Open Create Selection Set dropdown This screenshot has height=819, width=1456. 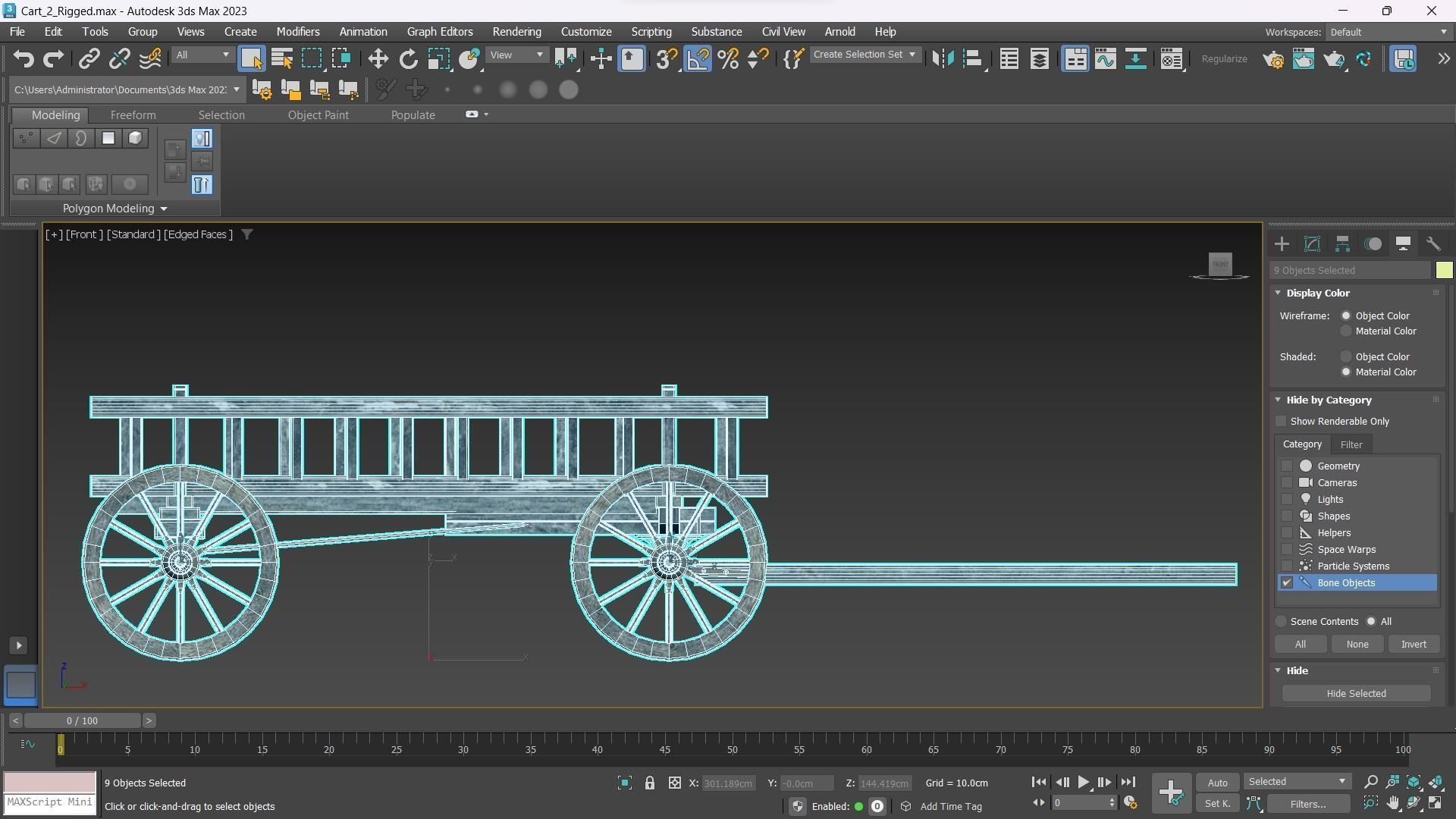865,55
